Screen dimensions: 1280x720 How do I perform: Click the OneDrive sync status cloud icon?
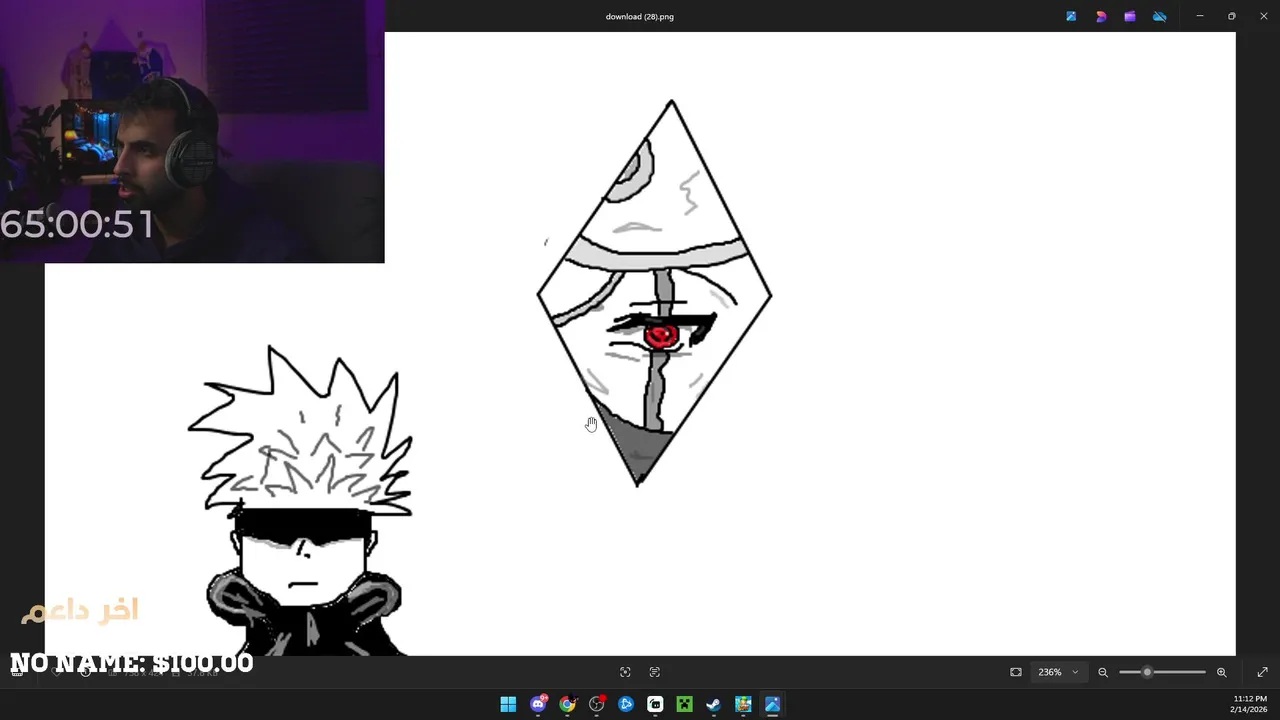tap(1160, 16)
